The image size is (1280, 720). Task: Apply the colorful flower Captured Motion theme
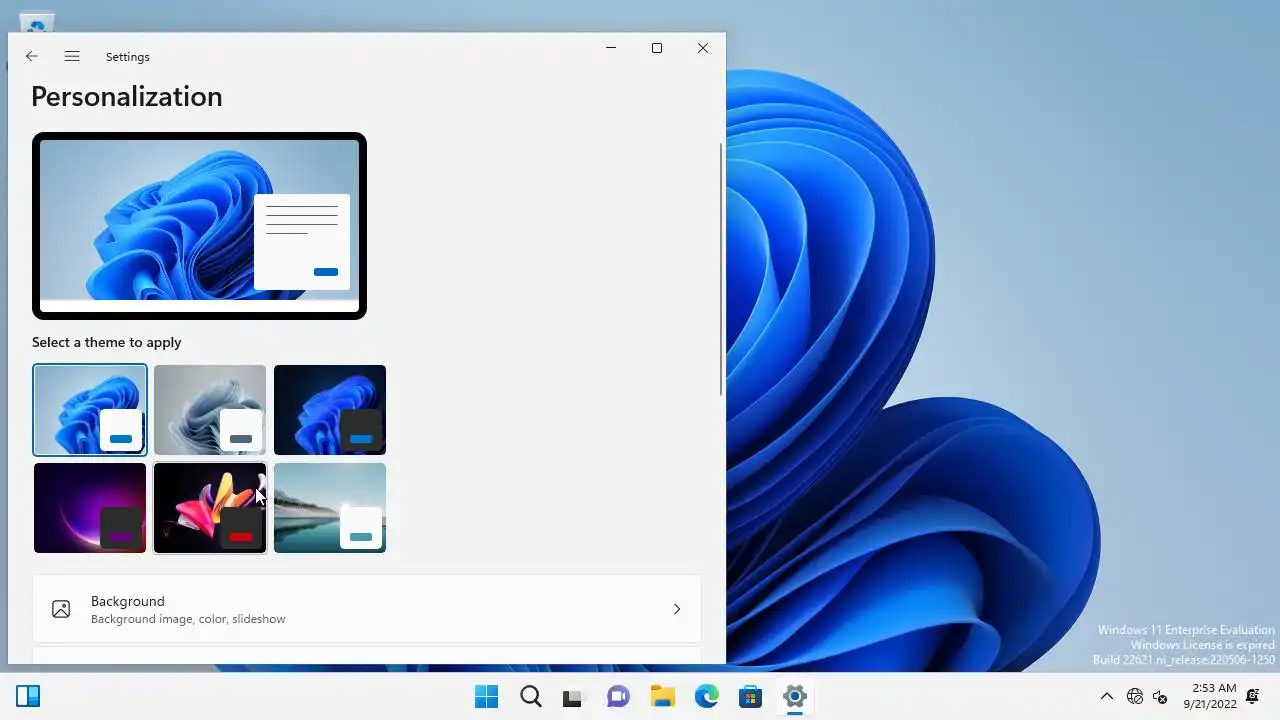(x=210, y=508)
